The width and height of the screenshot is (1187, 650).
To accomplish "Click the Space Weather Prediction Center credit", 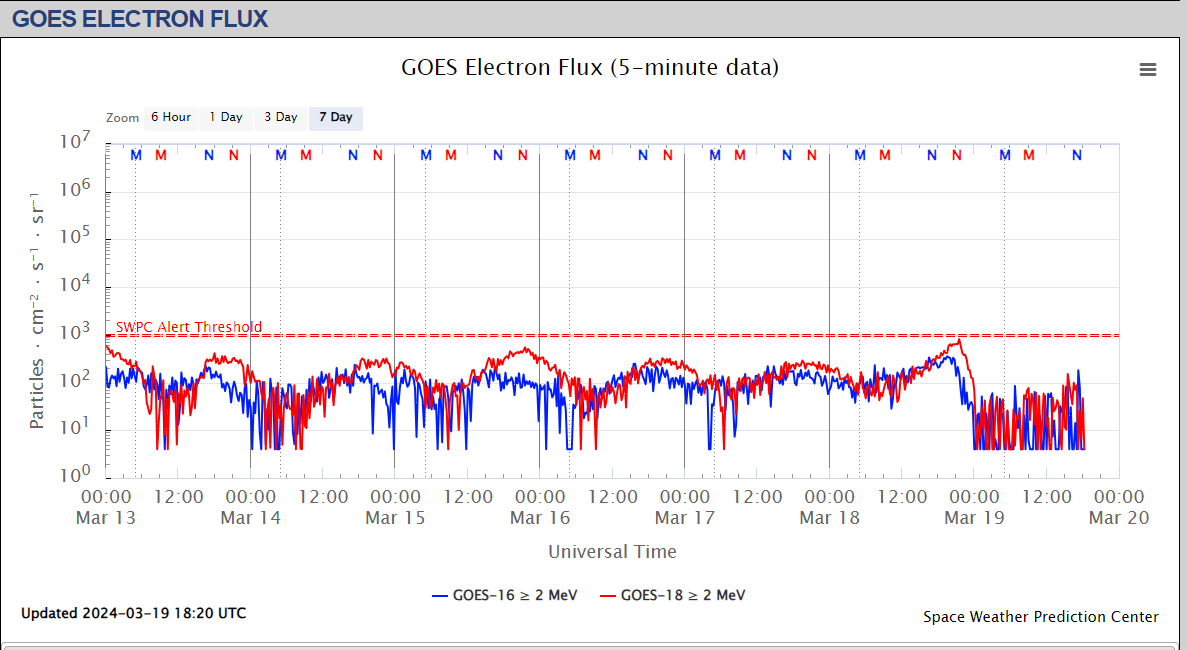I will (x=1041, y=617).
